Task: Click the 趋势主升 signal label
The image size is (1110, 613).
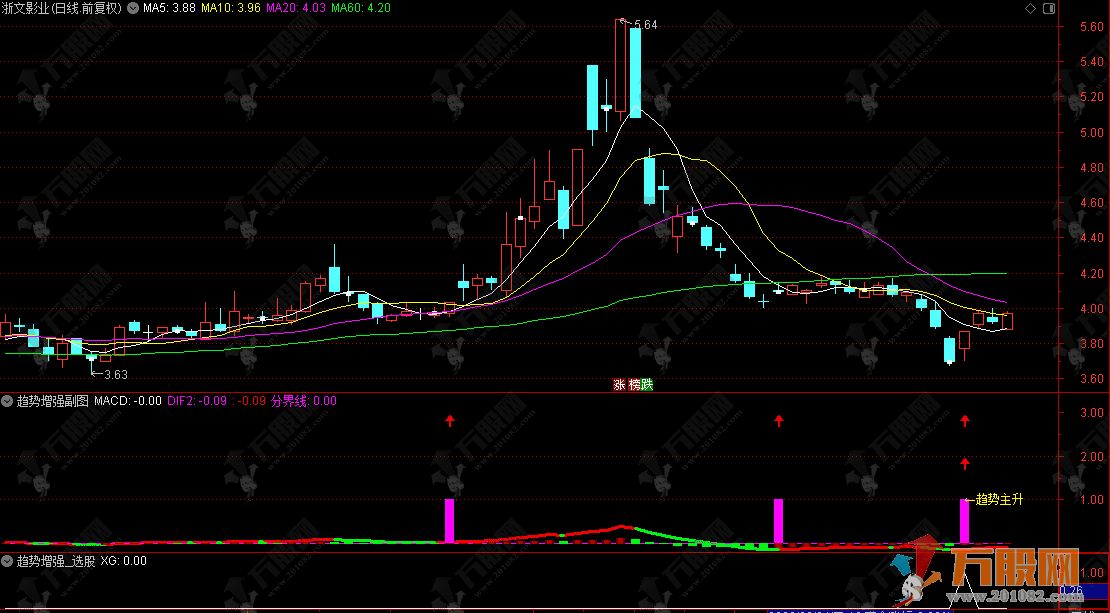Action: coord(999,499)
